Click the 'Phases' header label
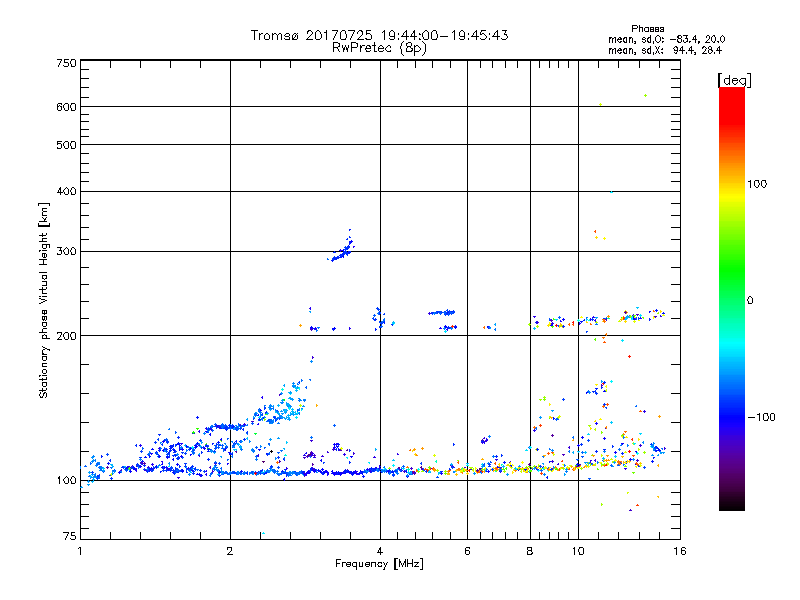The image size is (800, 600). [647, 29]
